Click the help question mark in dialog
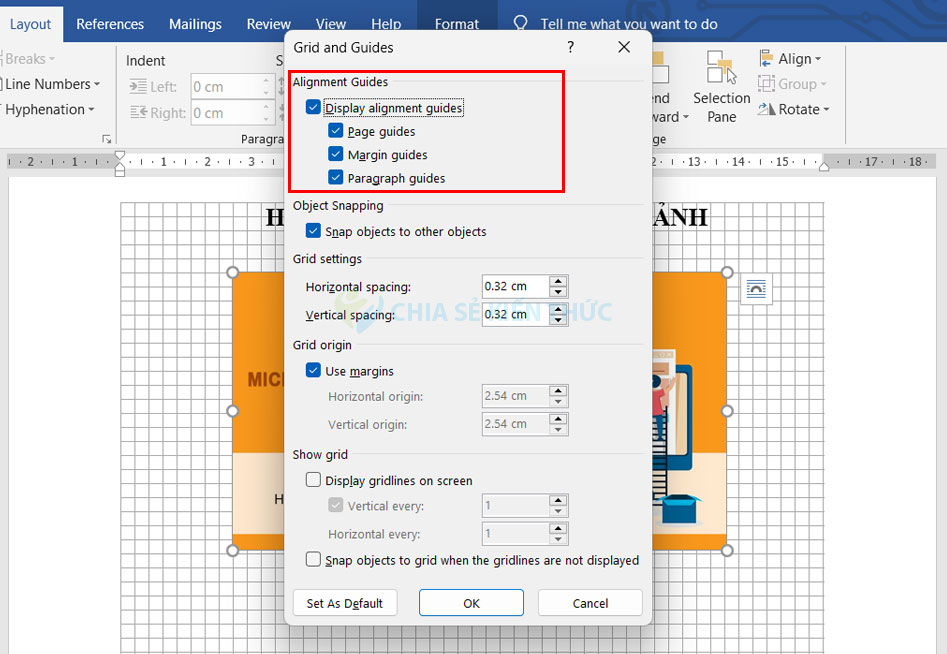Screen dimensions: 947x654 [x=571, y=47]
